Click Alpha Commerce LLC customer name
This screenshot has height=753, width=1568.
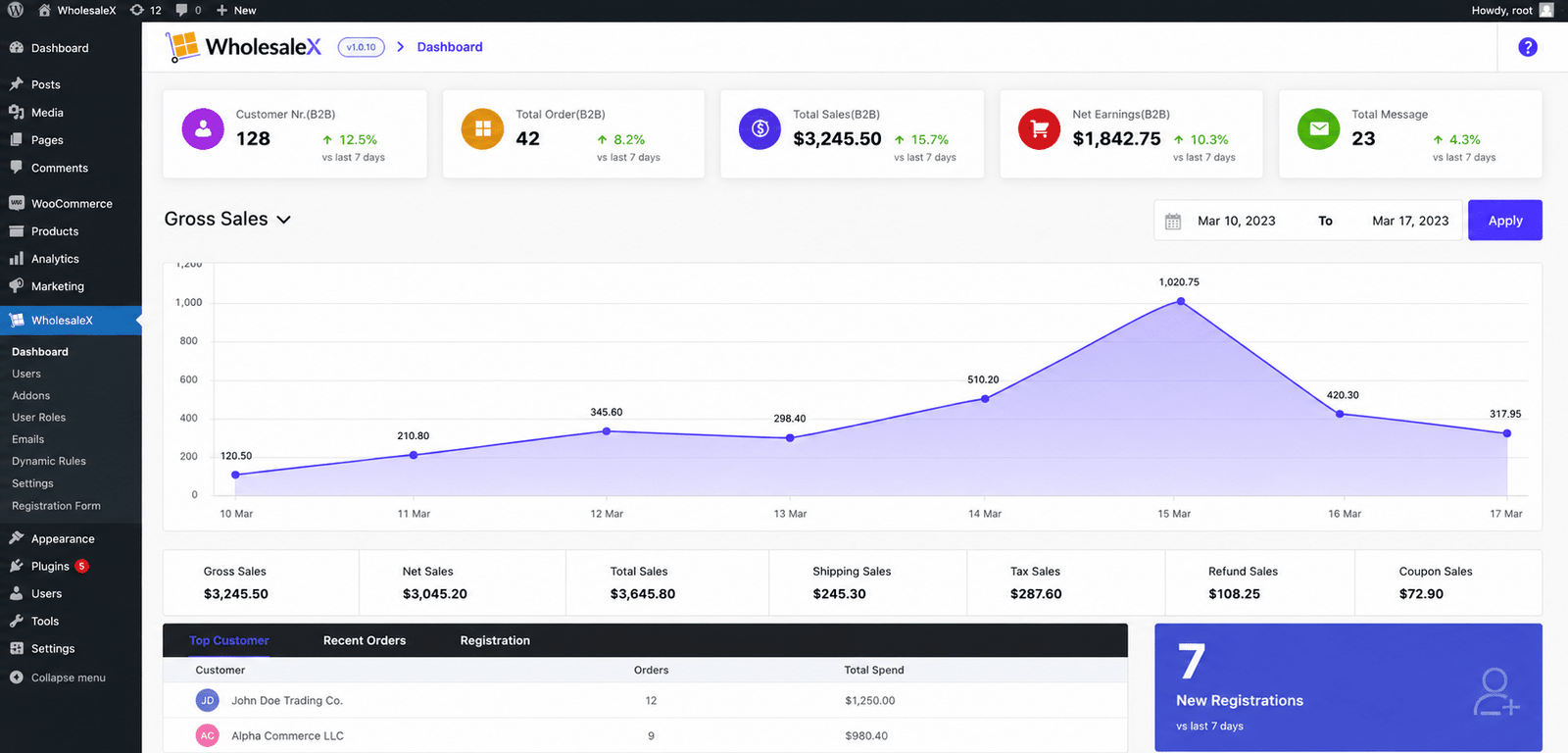287,736
